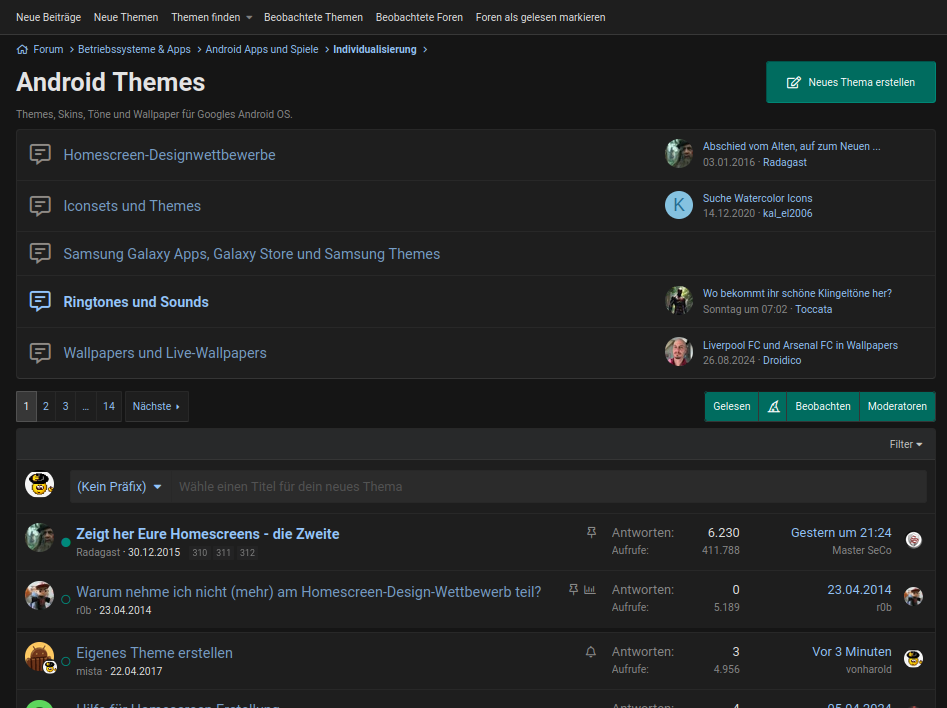This screenshot has height=708, width=947.
Task: Go to page 3
Action: point(66,407)
